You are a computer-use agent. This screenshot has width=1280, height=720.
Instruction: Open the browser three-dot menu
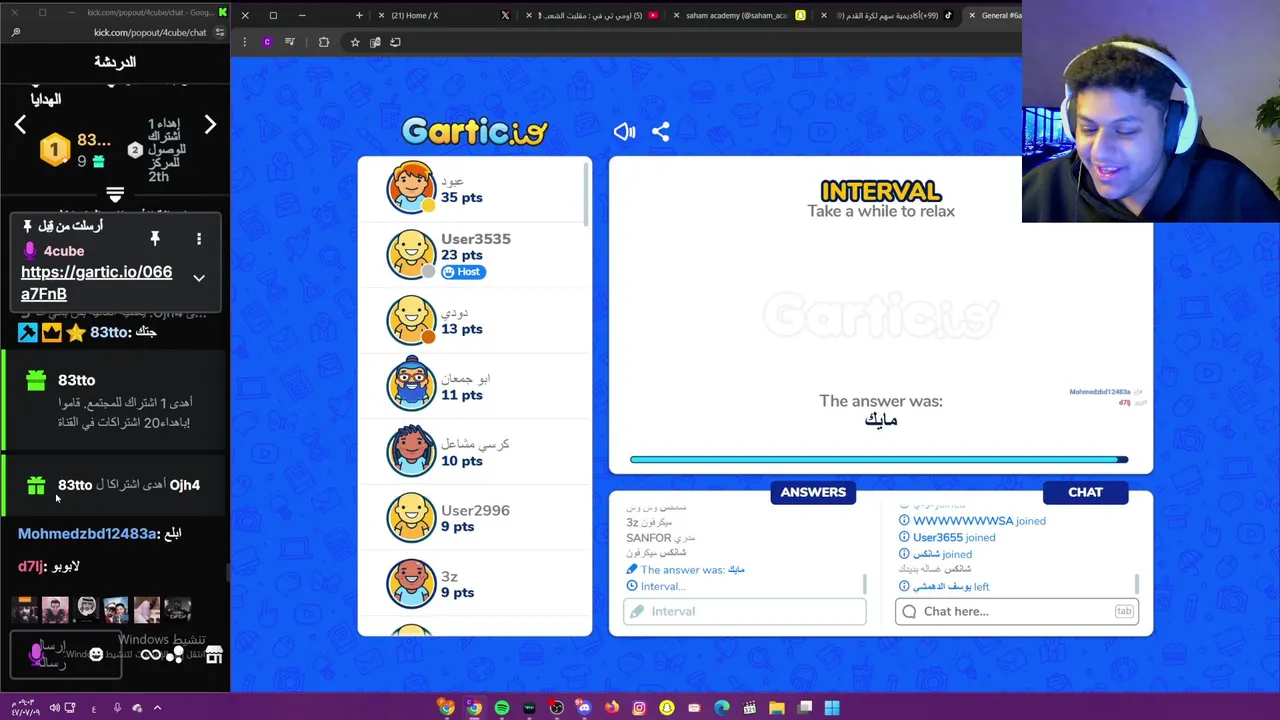coord(244,42)
